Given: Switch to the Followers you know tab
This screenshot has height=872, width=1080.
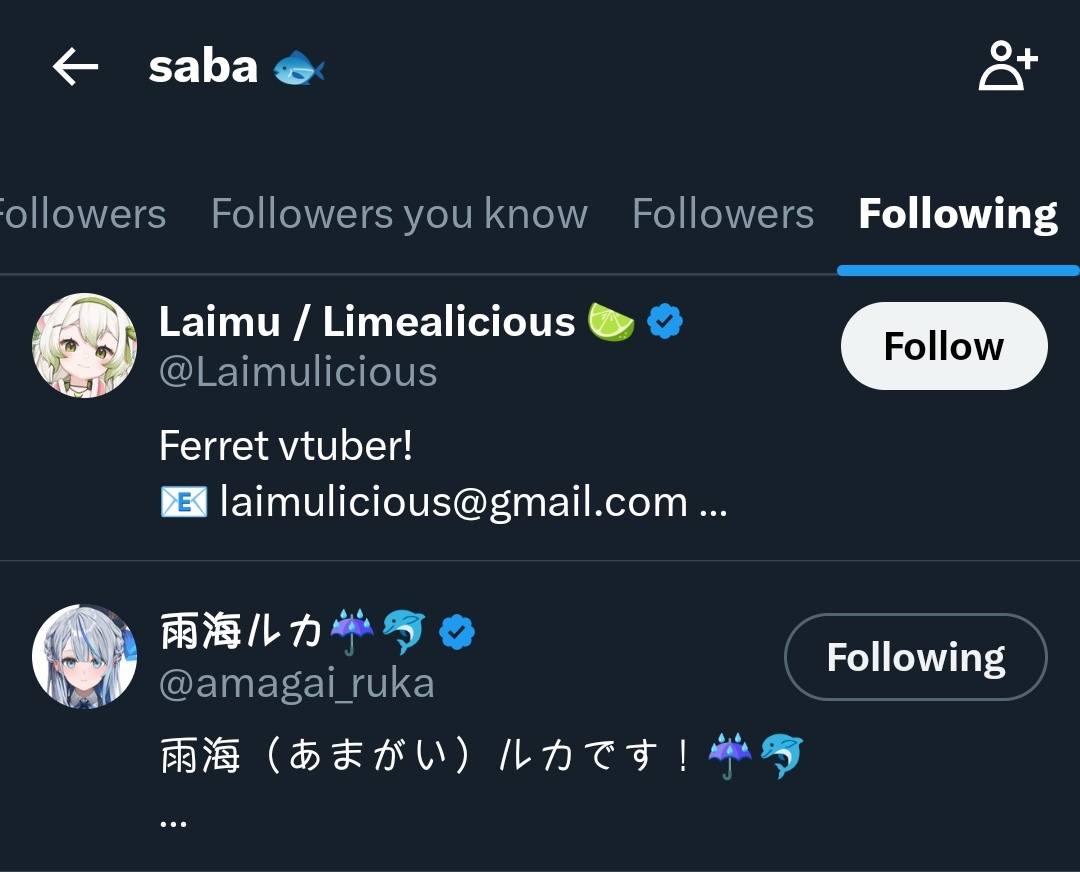Looking at the screenshot, I should tap(399, 214).
